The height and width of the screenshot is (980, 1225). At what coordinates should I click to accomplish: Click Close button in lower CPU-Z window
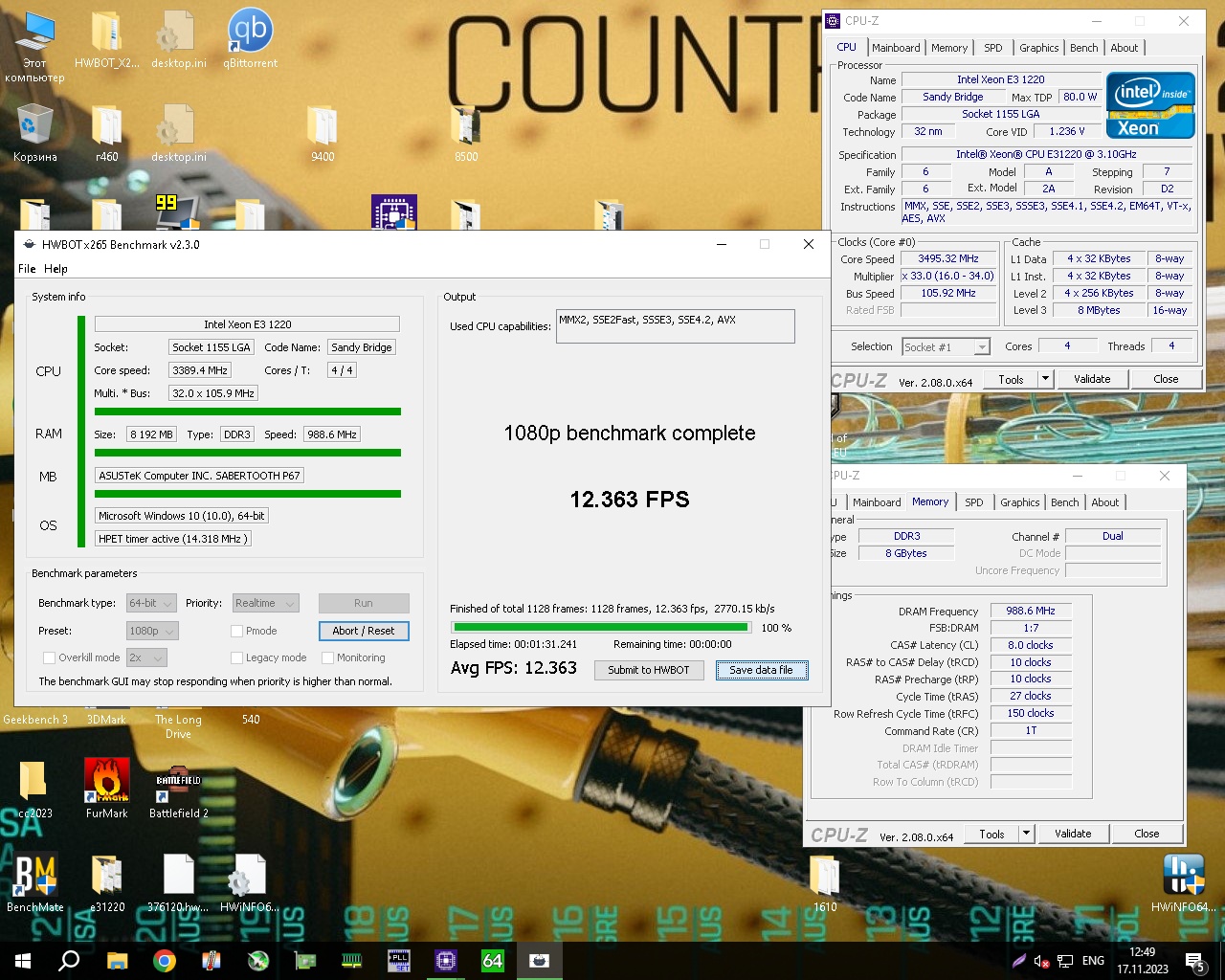pyautogui.click(x=1147, y=834)
